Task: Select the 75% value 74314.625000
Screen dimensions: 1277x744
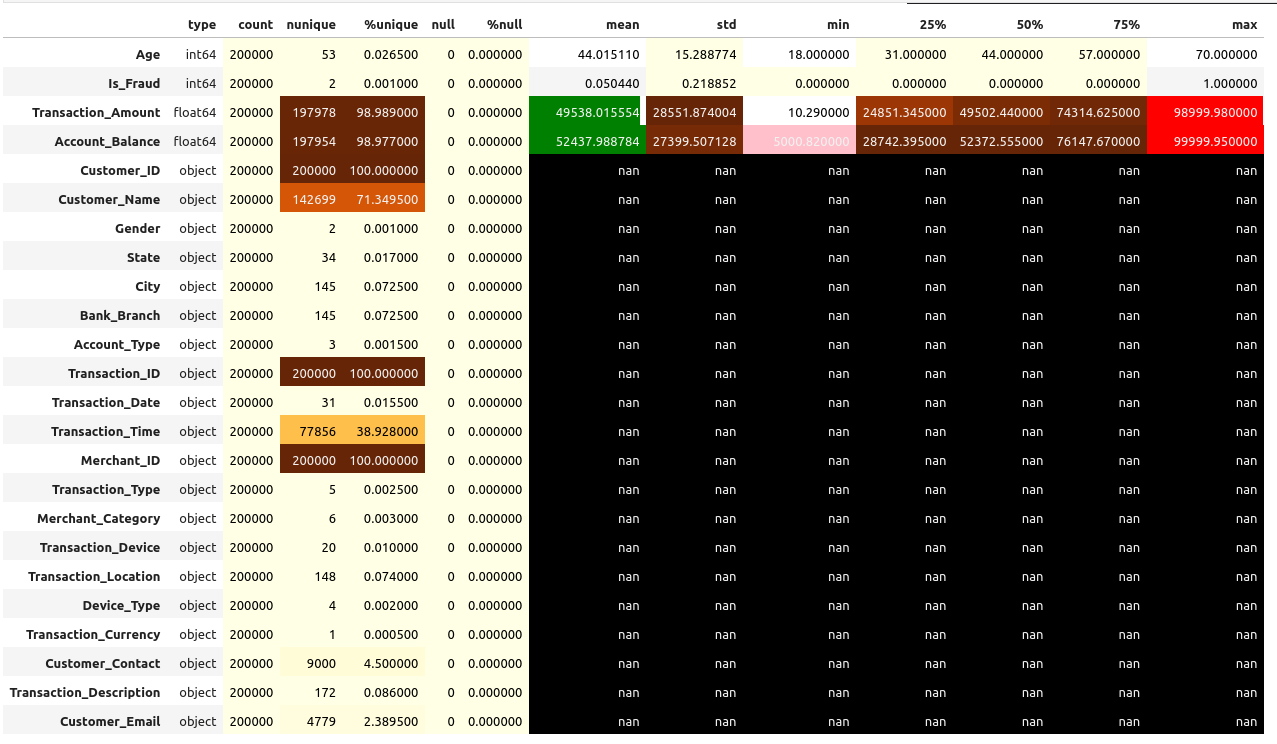Action: [x=1098, y=112]
